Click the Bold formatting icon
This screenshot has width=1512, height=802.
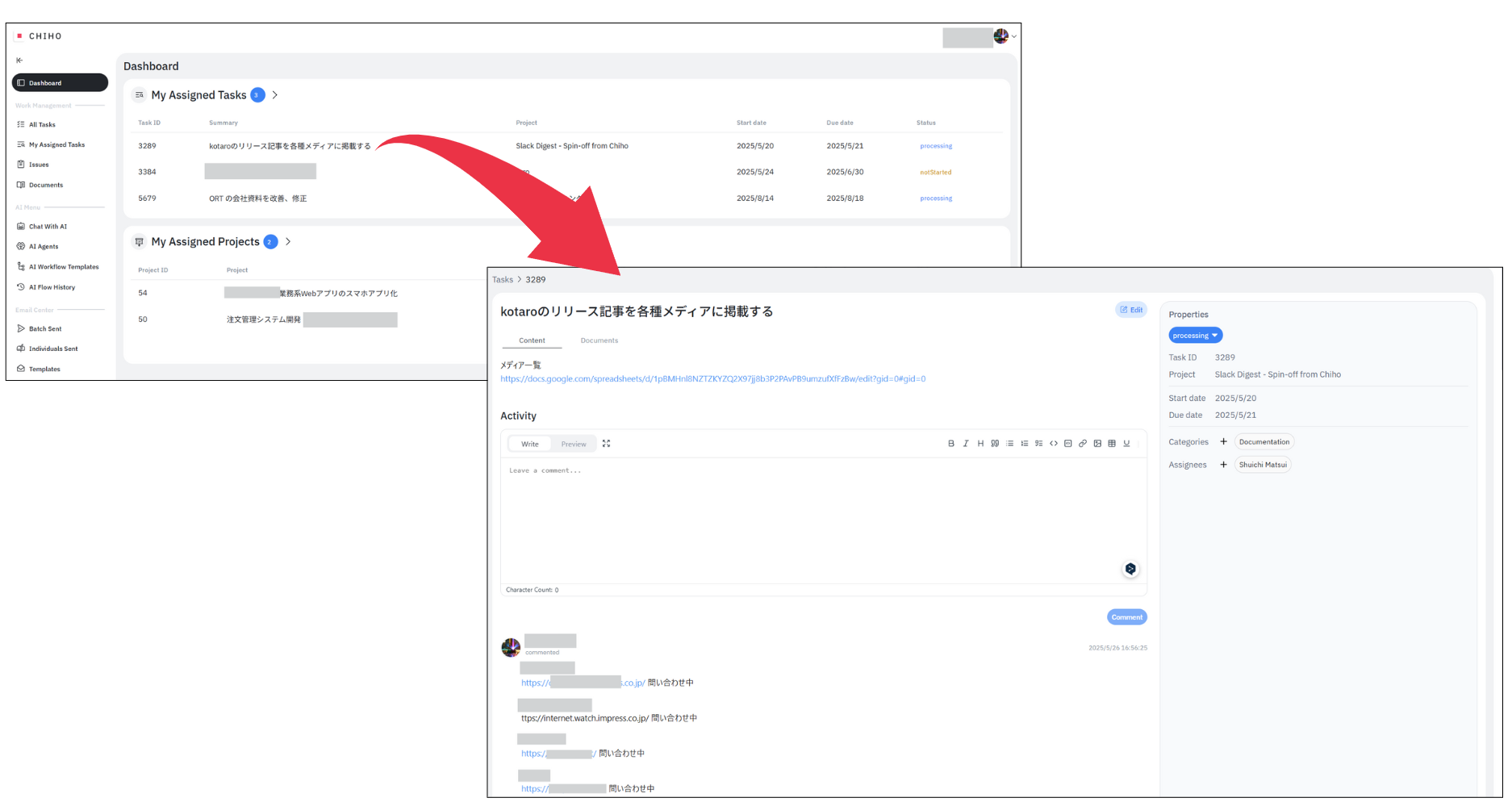(951, 444)
